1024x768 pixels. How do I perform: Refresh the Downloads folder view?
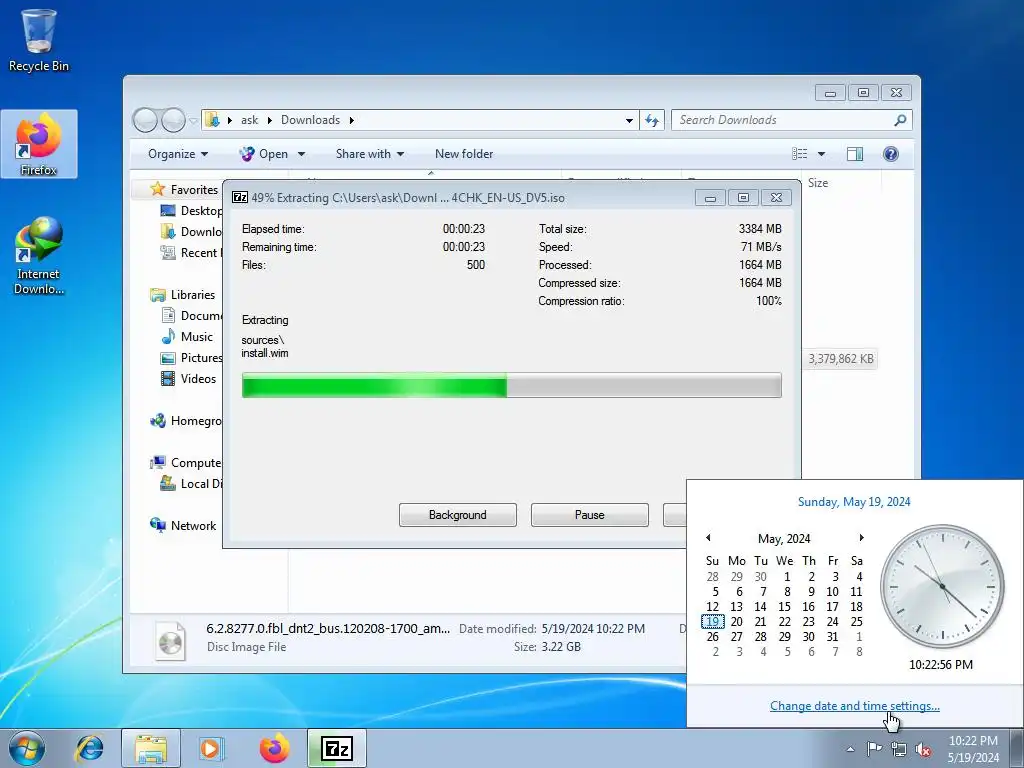[x=652, y=120]
